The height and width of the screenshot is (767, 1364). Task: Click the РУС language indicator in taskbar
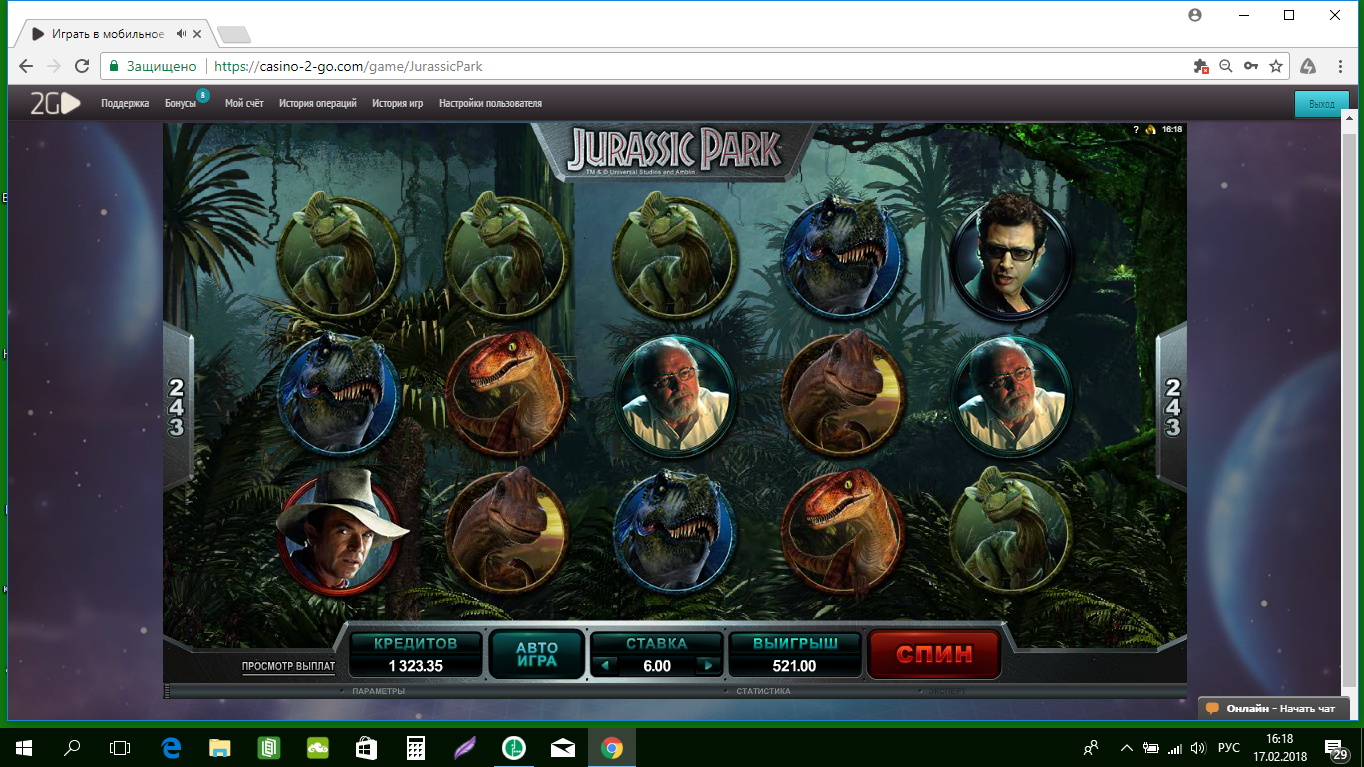1229,747
